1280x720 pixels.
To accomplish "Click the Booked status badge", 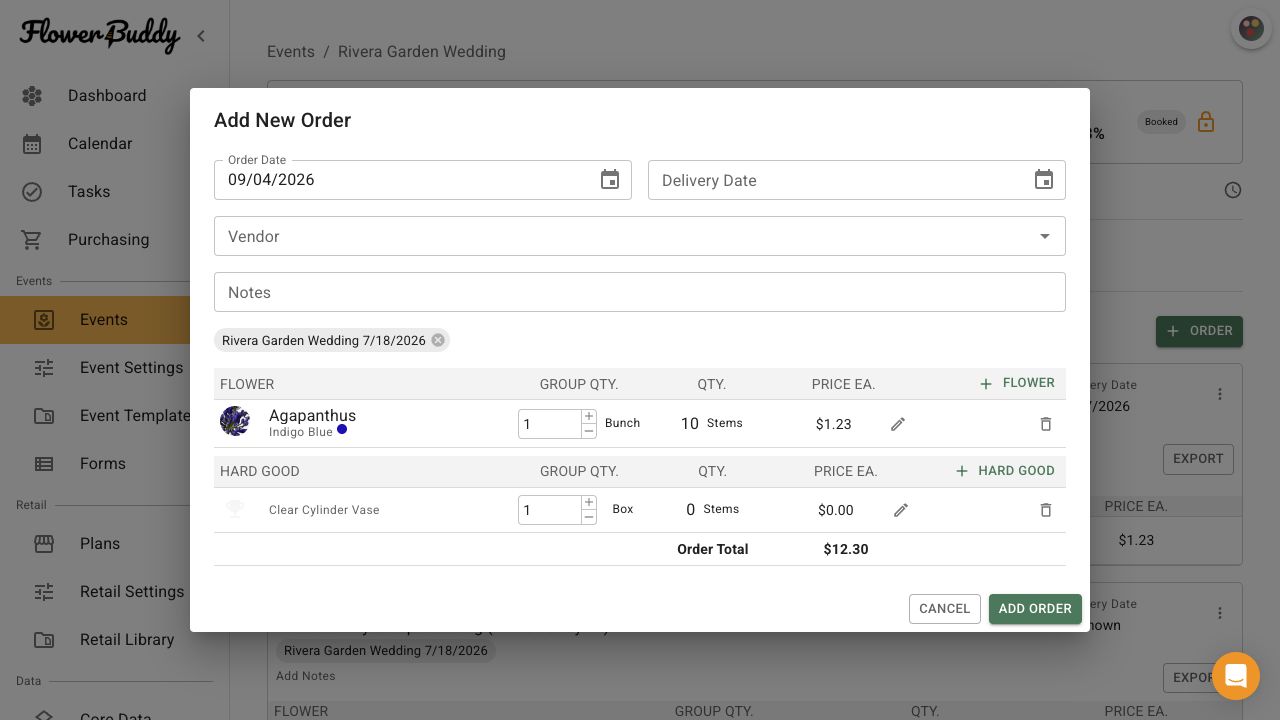I will tap(1161, 122).
